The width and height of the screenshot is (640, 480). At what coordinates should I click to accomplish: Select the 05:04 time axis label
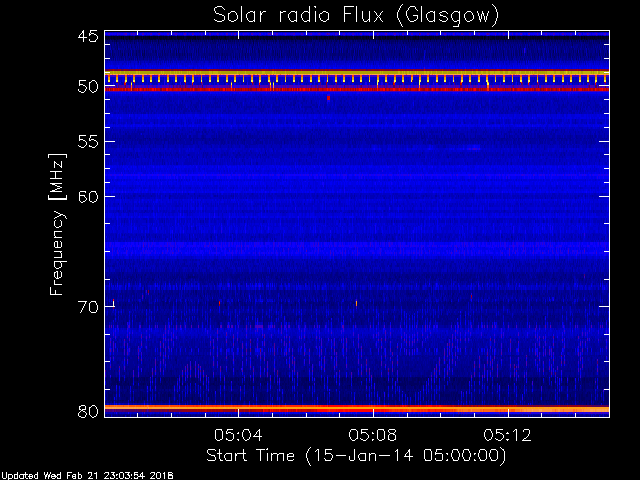pyautogui.click(x=238, y=435)
